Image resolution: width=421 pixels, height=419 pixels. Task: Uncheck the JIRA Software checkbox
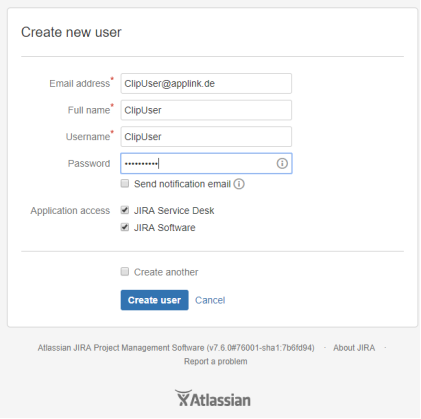[x=125, y=227]
